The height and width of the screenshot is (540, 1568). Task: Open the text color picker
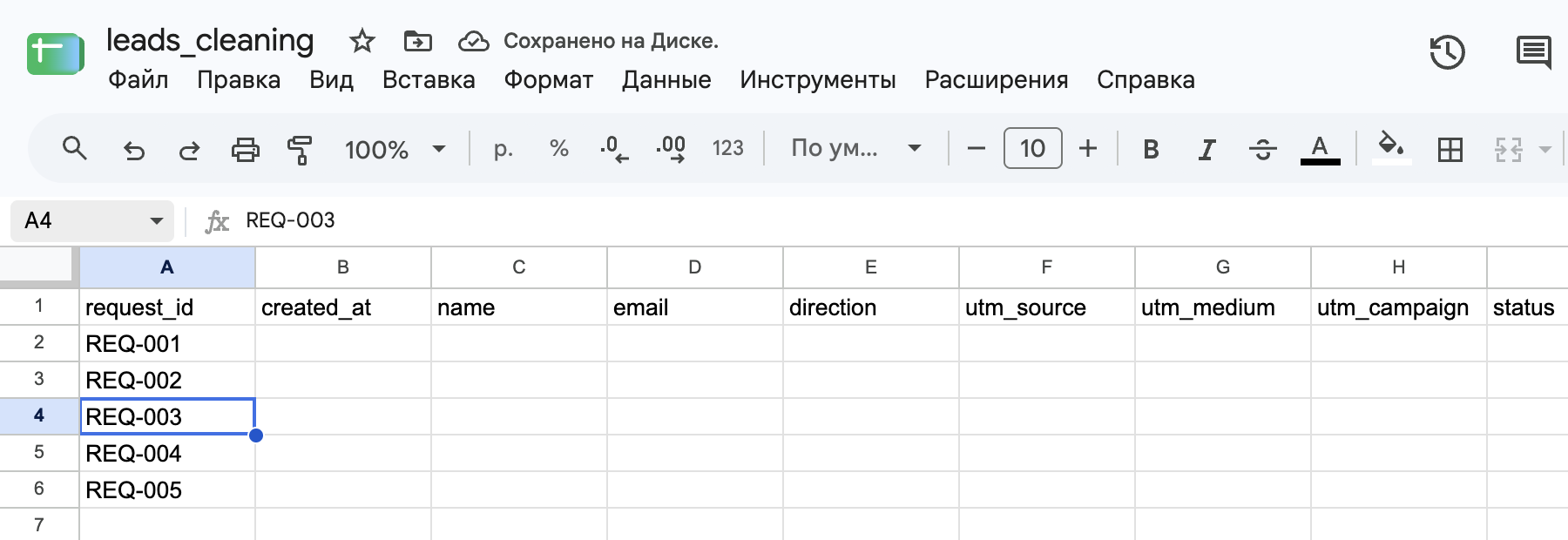[x=1320, y=150]
